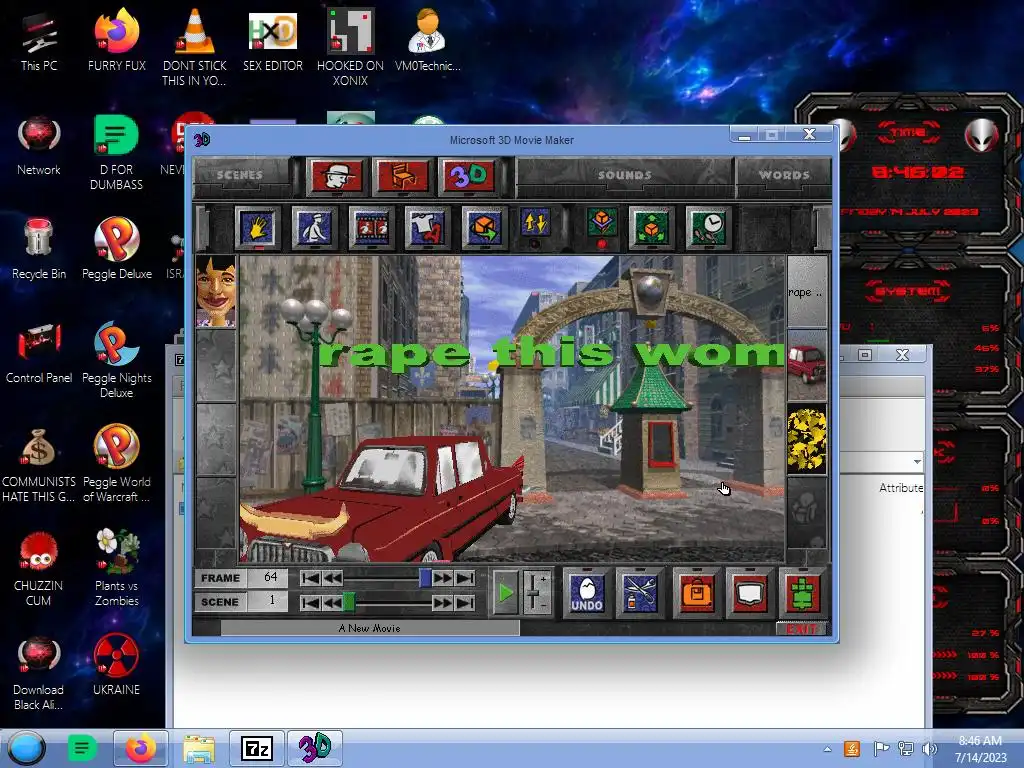Open the Network desktop icon
This screenshot has width=1024, height=768.
[39, 146]
